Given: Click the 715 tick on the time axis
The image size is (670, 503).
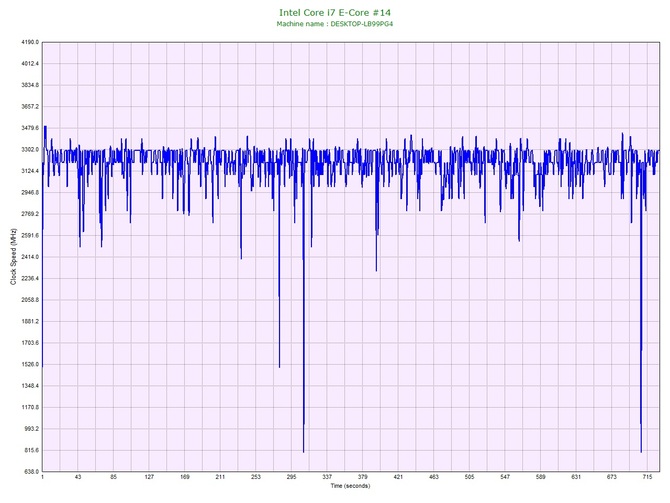Looking at the screenshot, I should click(647, 478).
